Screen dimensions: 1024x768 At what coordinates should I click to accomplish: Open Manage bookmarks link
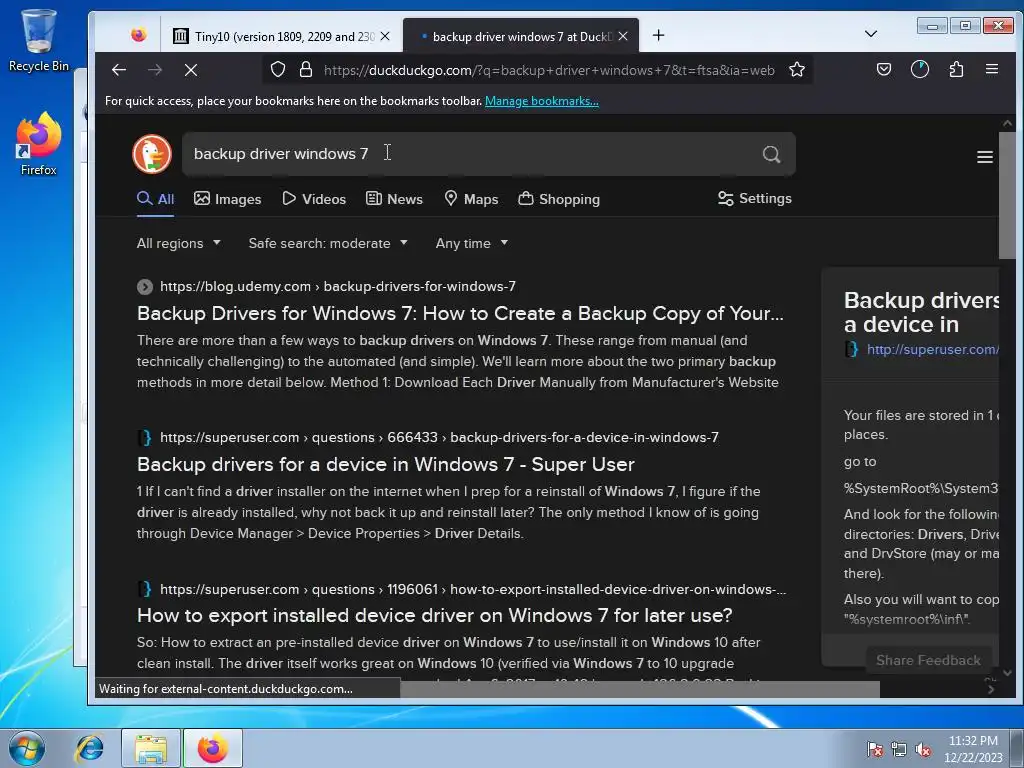coord(541,101)
